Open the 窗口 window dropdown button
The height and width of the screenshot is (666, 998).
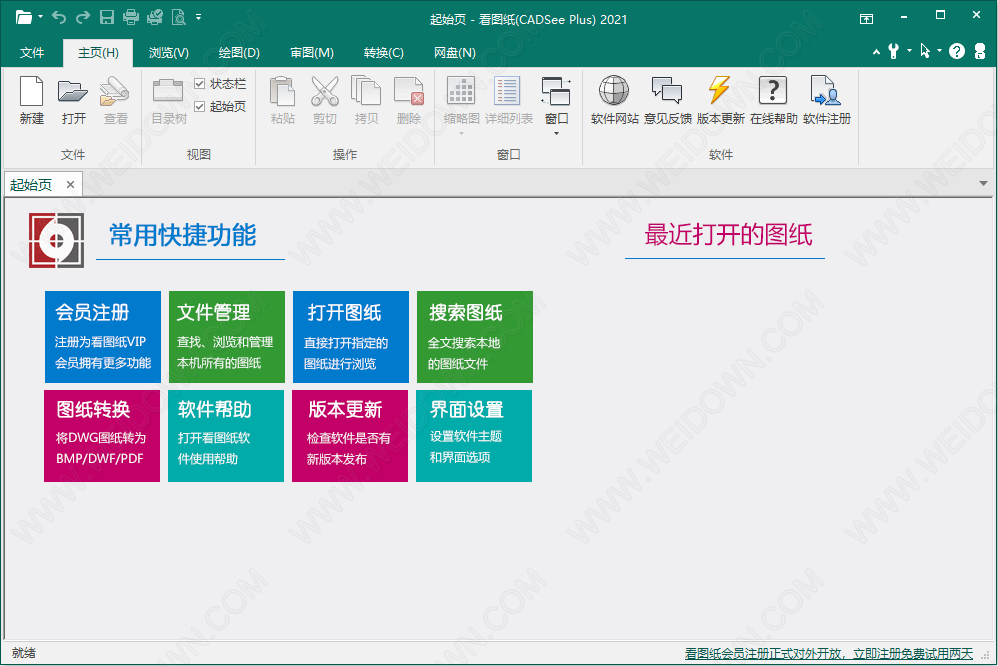click(x=556, y=105)
